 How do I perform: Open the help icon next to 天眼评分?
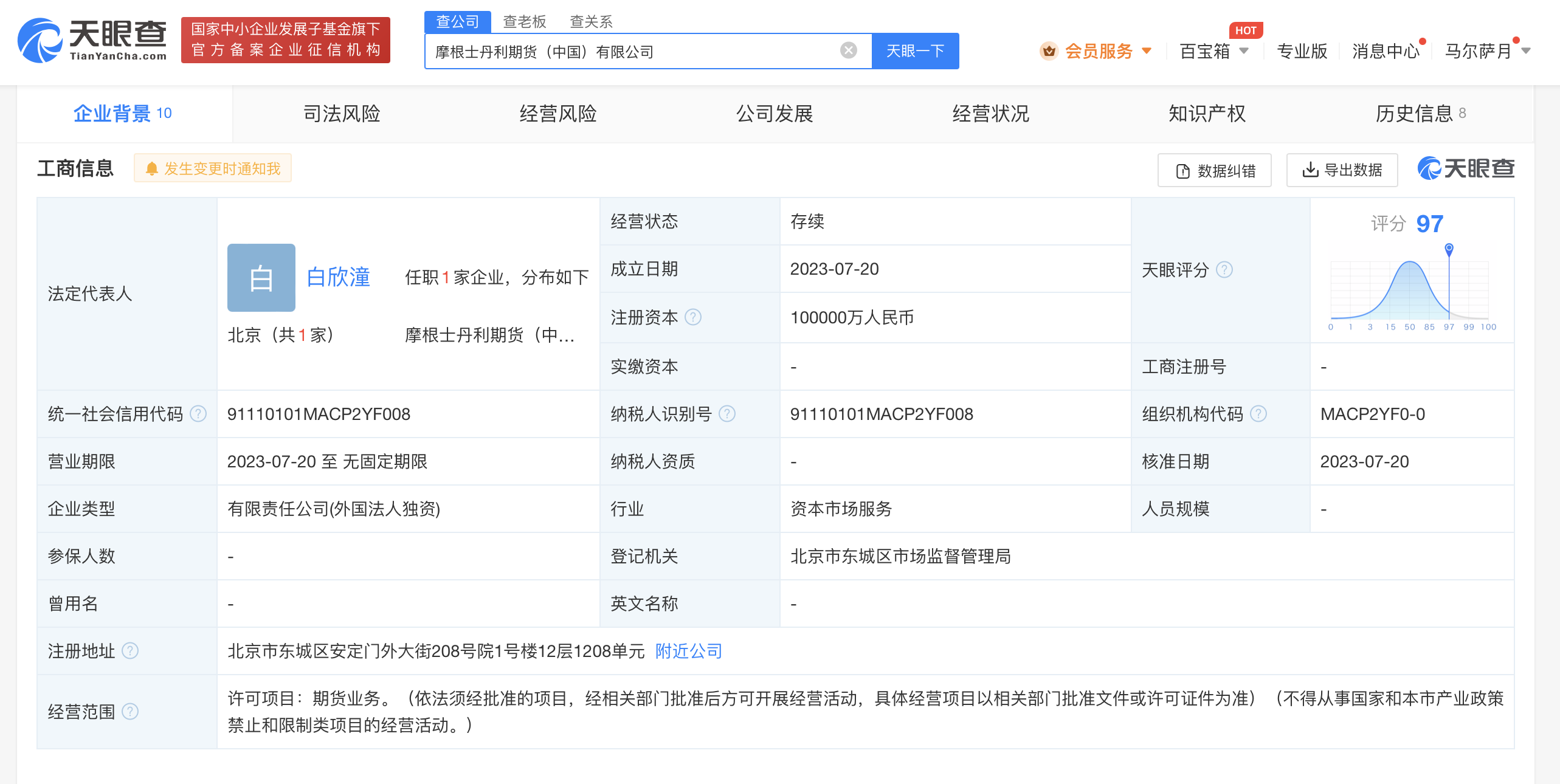pyautogui.click(x=1225, y=270)
